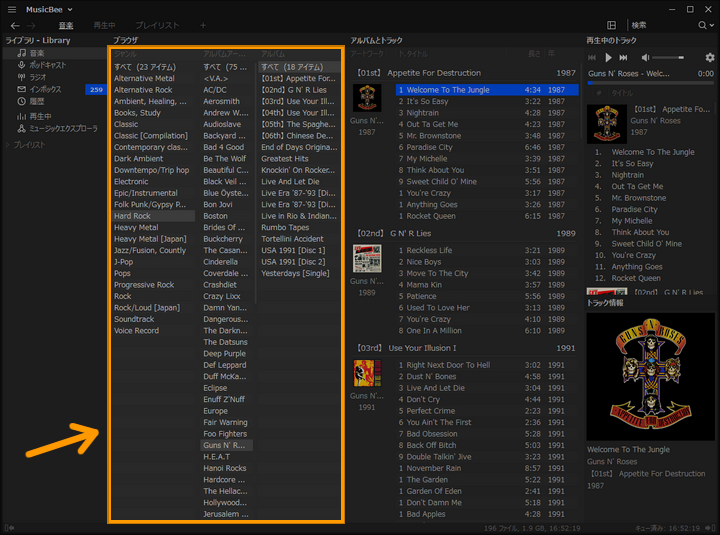720x535 pixels.
Task: Switch to the プレイリスト tab
Action: [x=157, y=26]
